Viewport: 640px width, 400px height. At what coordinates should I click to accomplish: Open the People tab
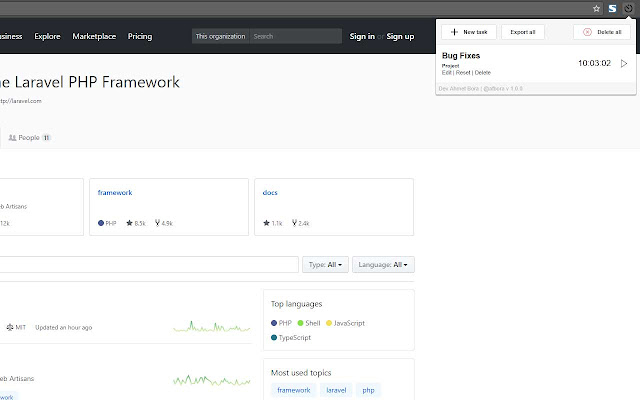(x=29, y=138)
